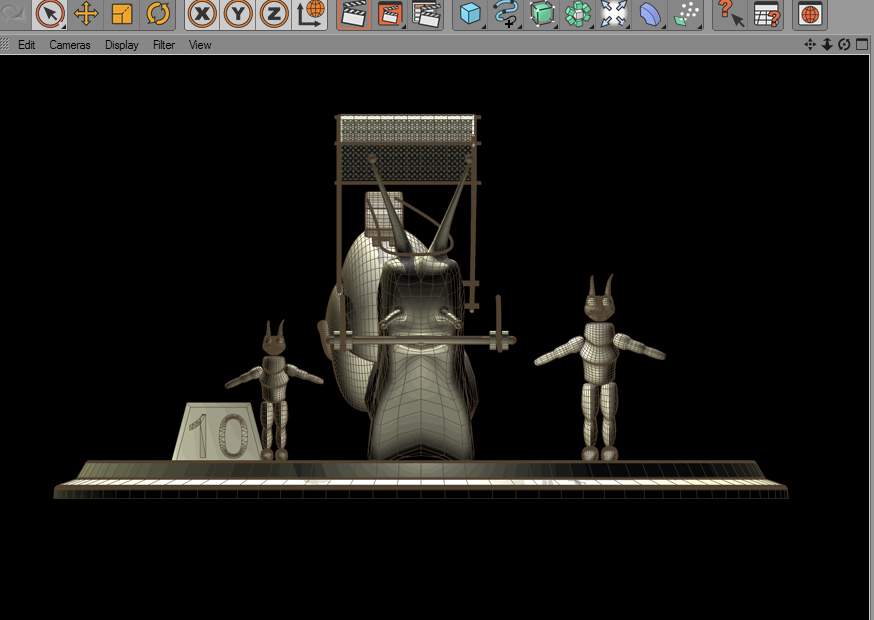Choose the Scale tool
This screenshot has height=620, width=874.
tap(122, 14)
